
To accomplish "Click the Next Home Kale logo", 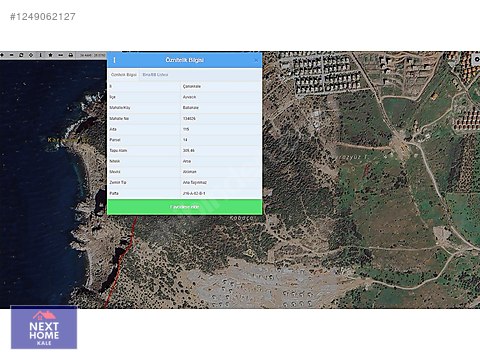I will (44, 327).
